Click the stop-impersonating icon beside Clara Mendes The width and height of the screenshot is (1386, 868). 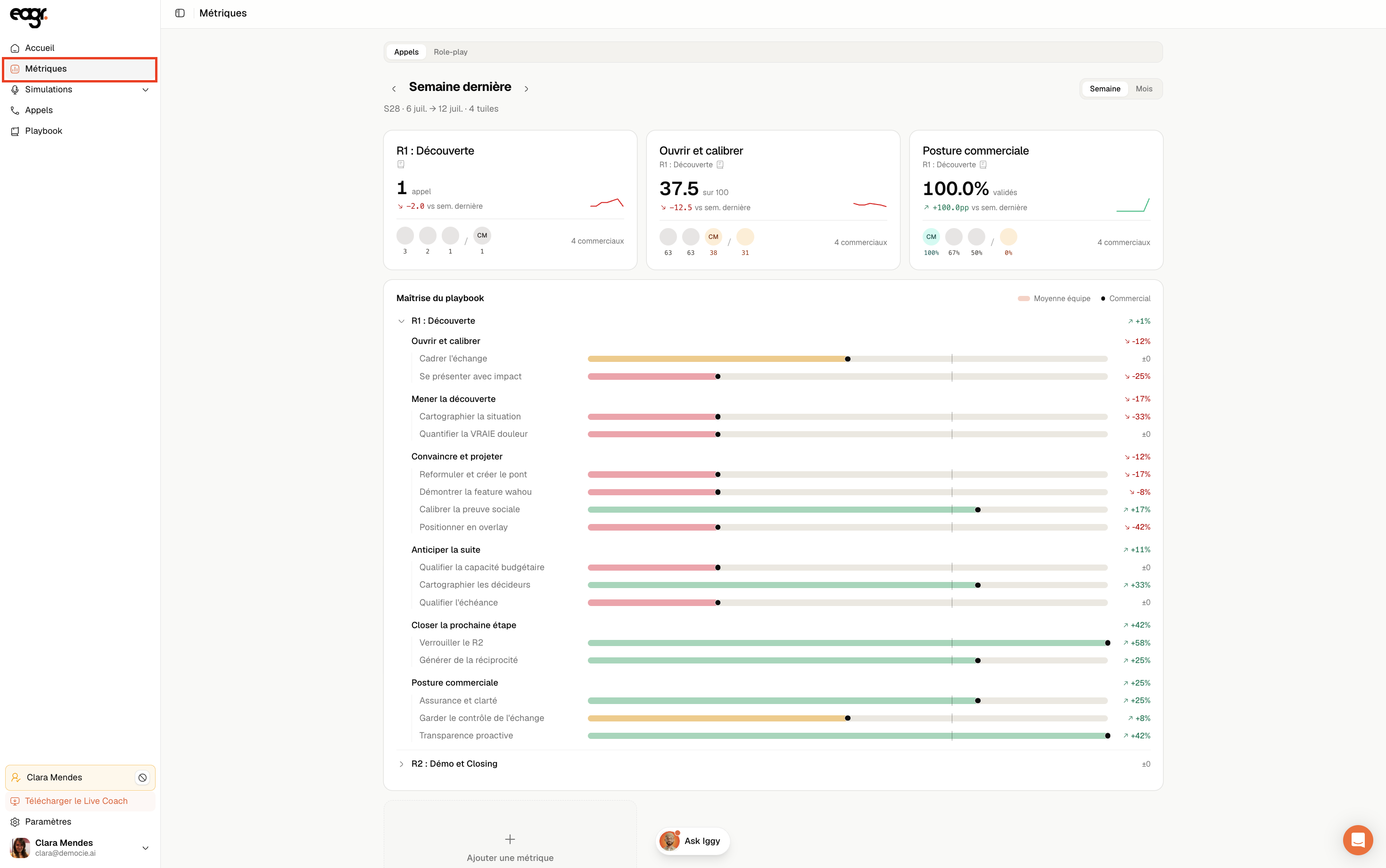142,778
